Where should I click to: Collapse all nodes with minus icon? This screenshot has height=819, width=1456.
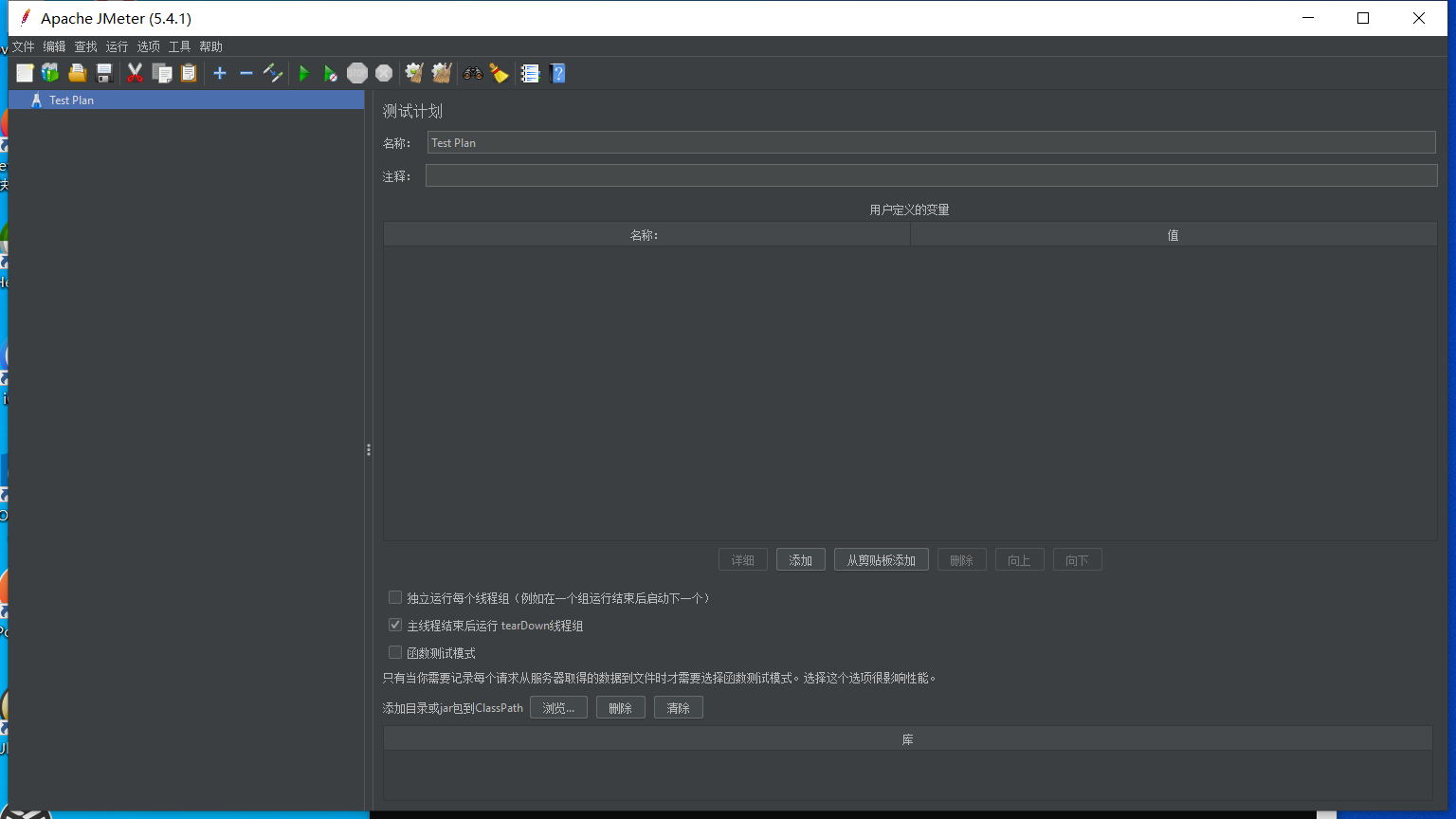246,73
